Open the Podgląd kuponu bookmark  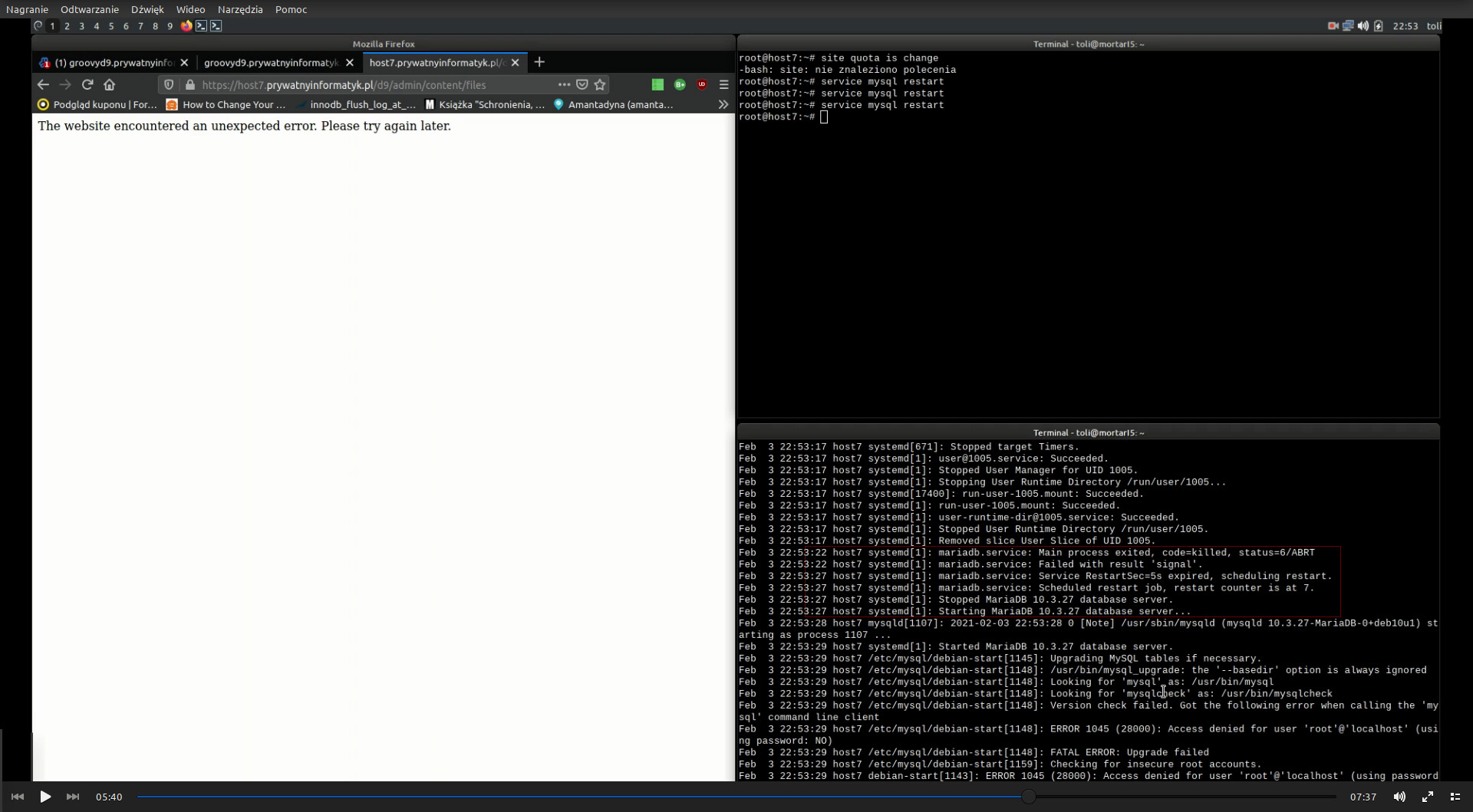[x=97, y=105]
